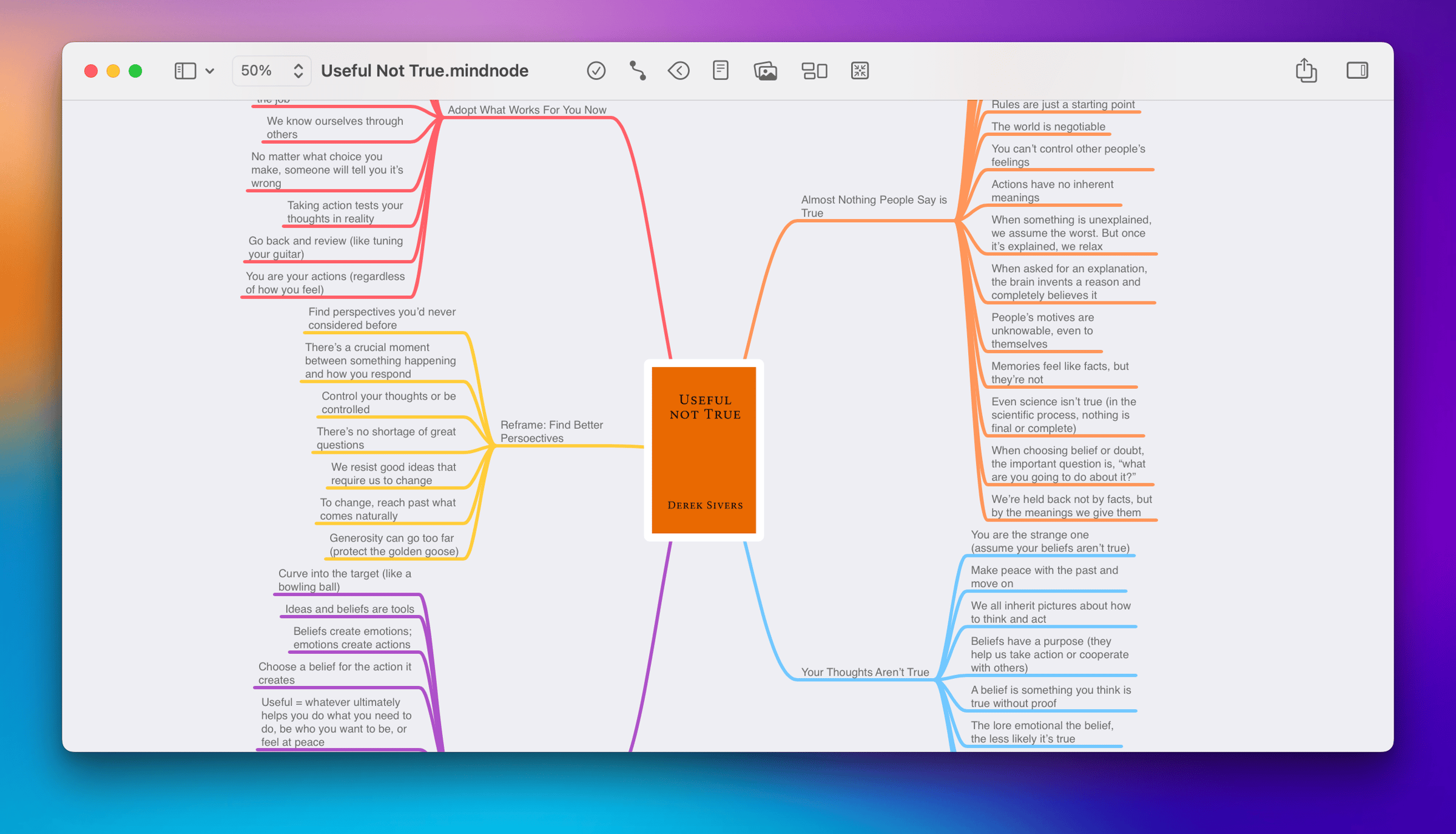Select node When choosing belief or doubt

pyautogui.click(x=1068, y=463)
